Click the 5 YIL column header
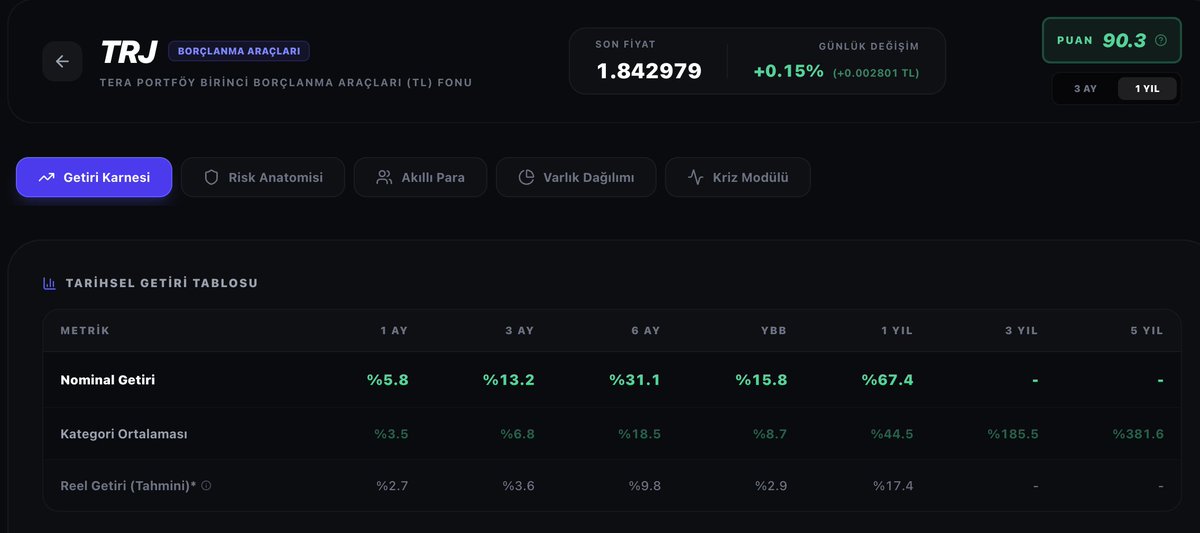 pyautogui.click(x=1147, y=331)
